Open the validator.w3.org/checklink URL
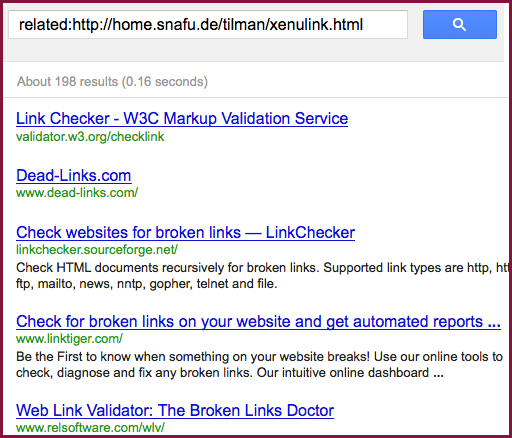Image resolution: width=512 pixels, height=438 pixels. pyautogui.click(x=90, y=137)
